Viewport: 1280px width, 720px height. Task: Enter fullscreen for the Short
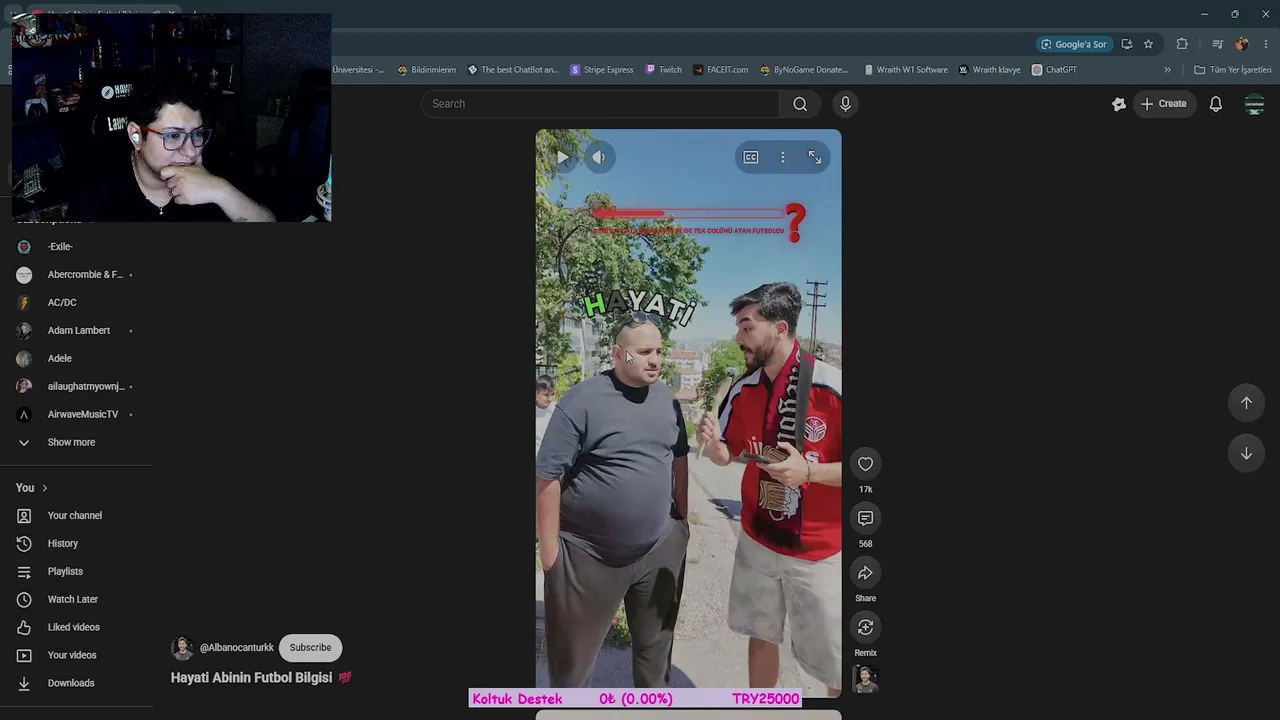(815, 157)
